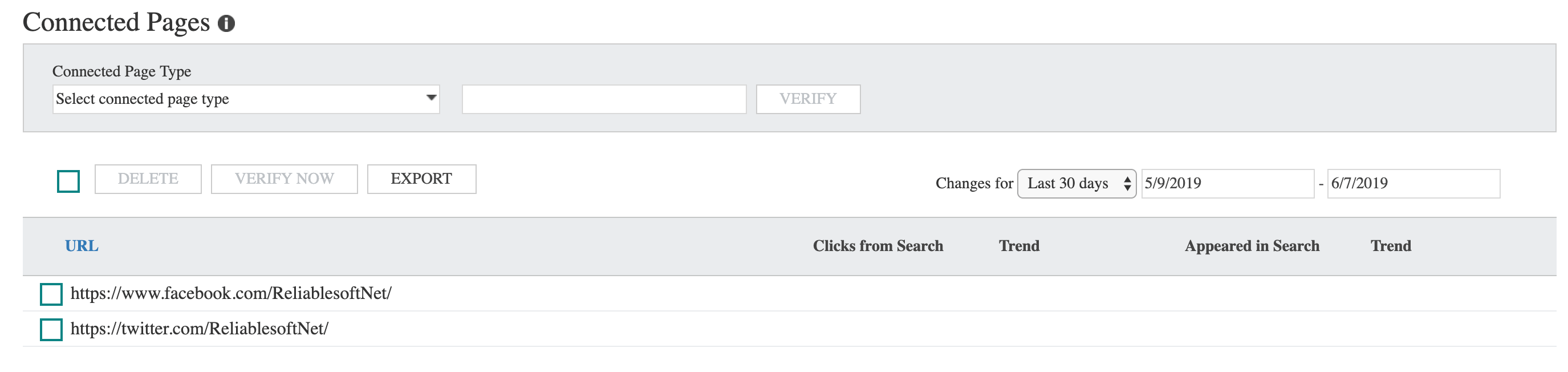1568x372 pixels.
Task: Open the Select connected page type dropdown
Action: coord(246,99)
